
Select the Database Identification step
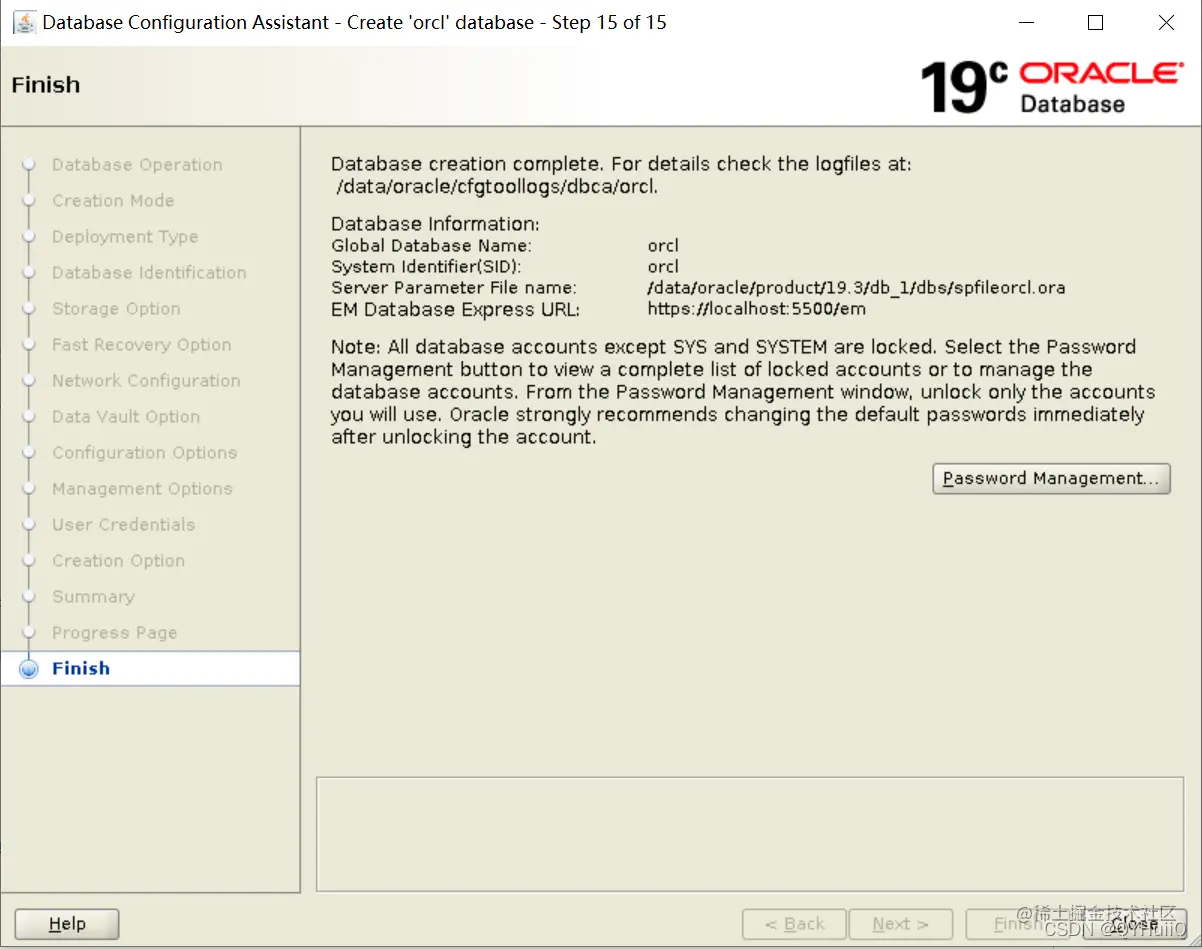click(149, 273)
